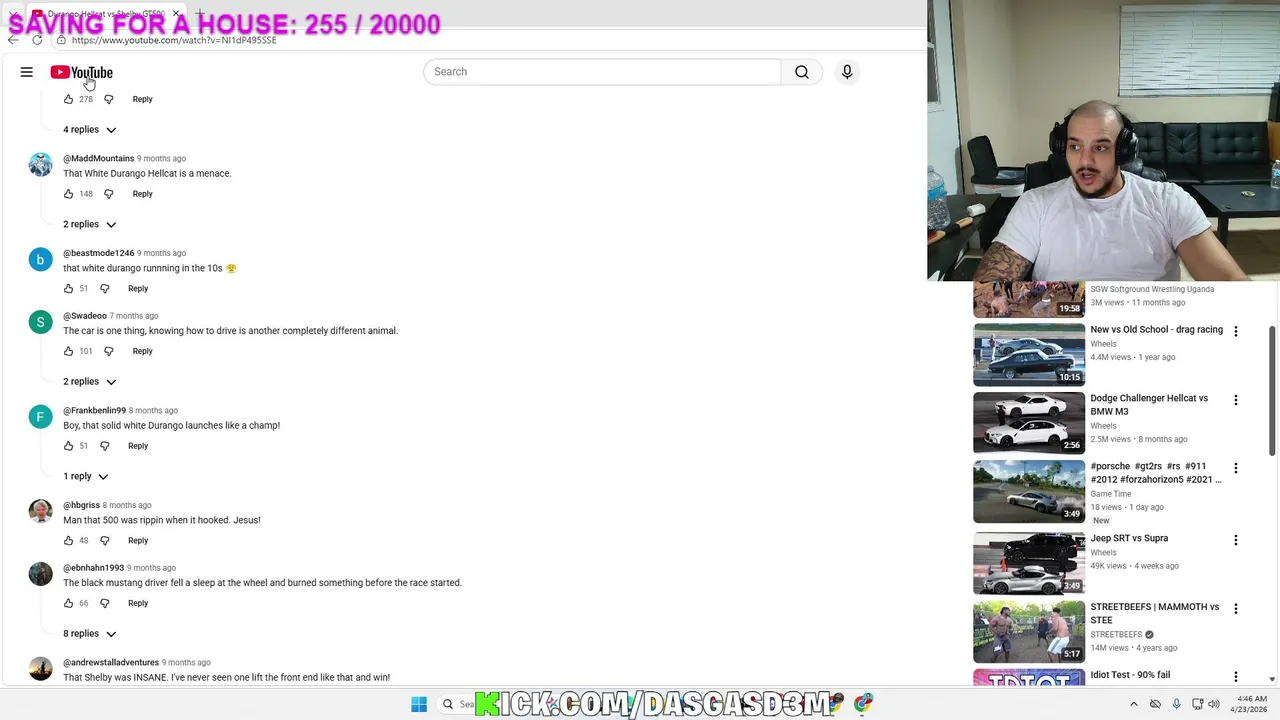This screenshot has height=720, width=1280.
Task: Click the browser address bar URL
Action: coord(174,40)
